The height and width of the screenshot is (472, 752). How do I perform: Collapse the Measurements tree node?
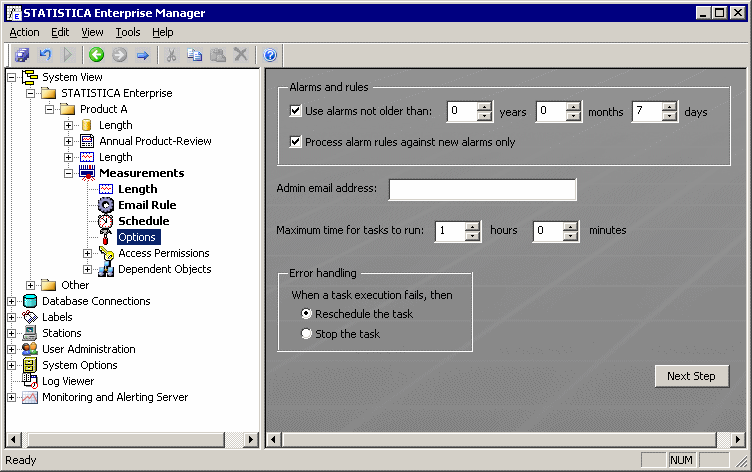click(69, 173)
